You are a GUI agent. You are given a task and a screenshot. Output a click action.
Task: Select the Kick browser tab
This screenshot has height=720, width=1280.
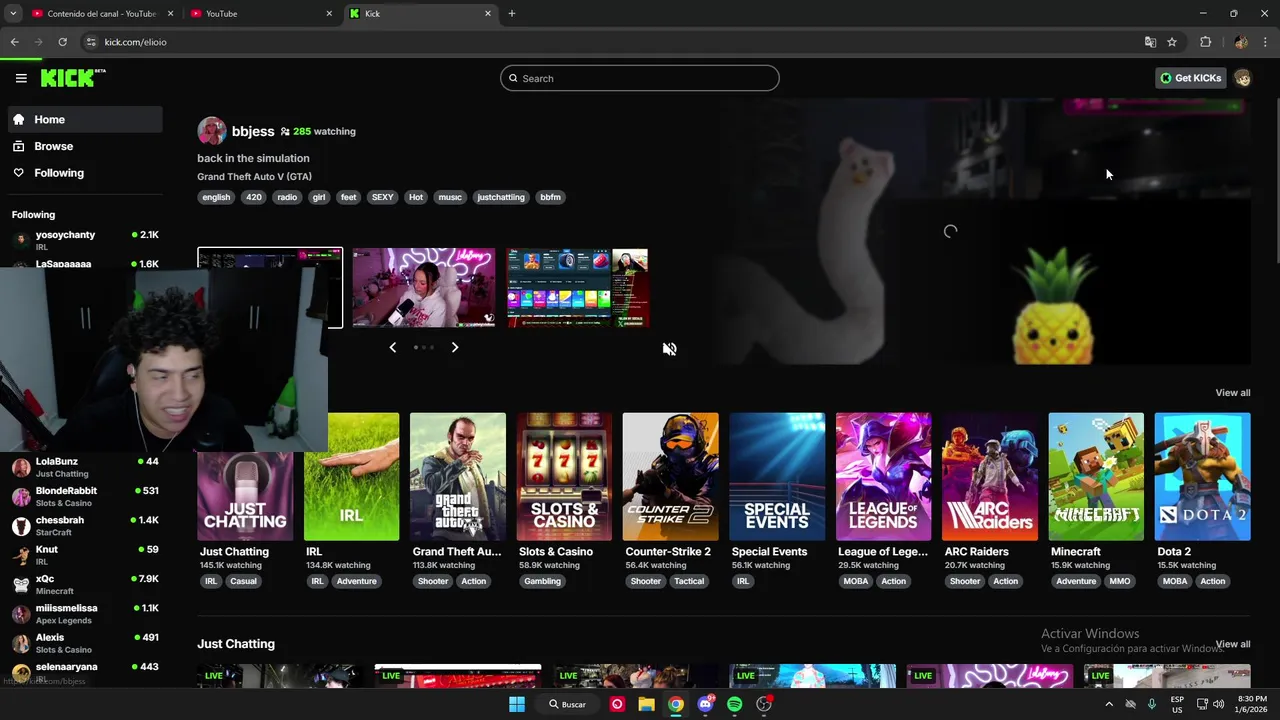pos(420,14)
